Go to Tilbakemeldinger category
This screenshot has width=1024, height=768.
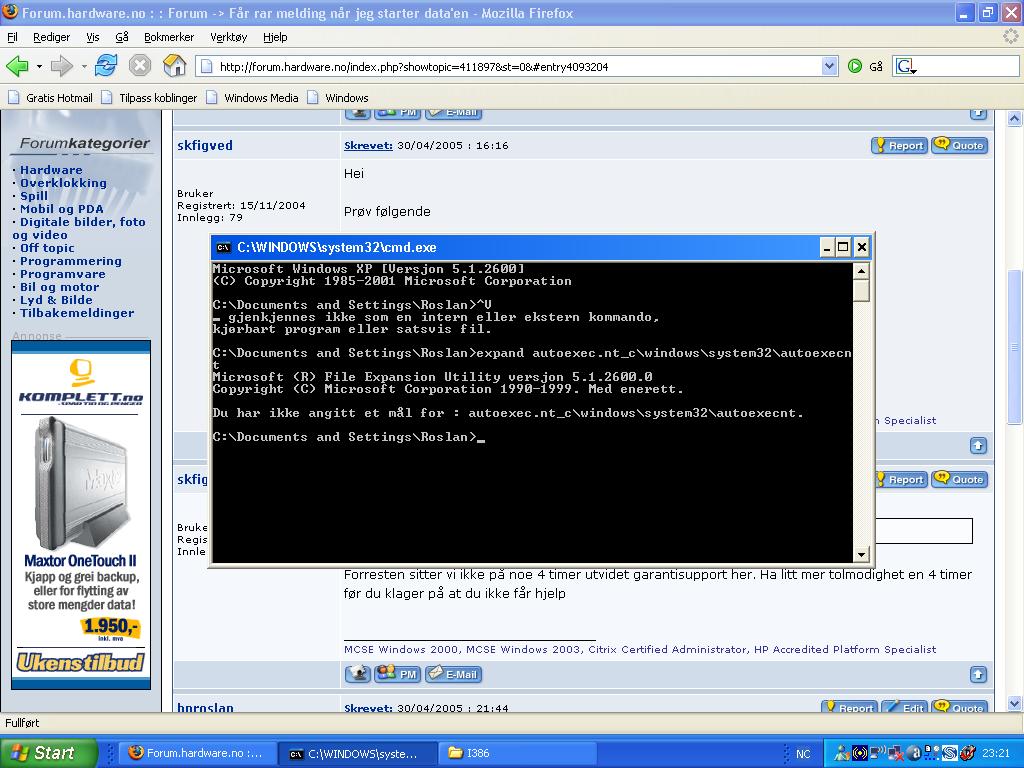point(77,313)
